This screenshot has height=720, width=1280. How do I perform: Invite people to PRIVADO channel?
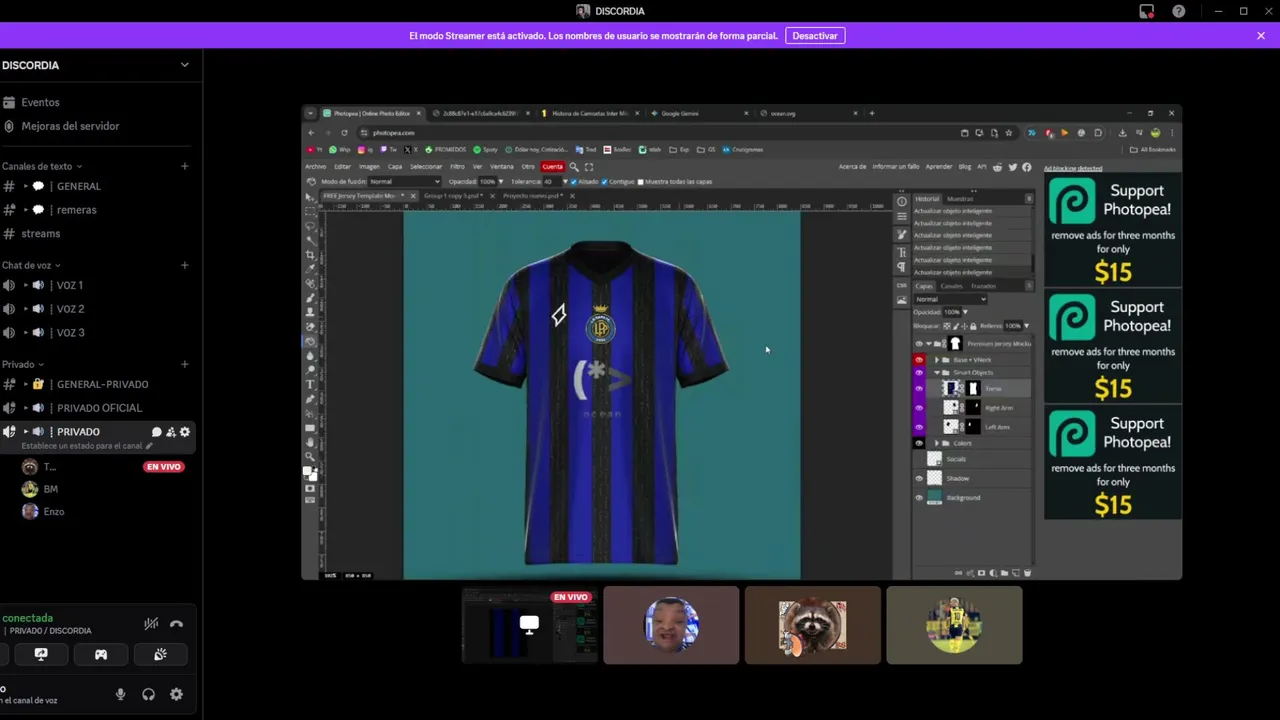tap(171, 432)
